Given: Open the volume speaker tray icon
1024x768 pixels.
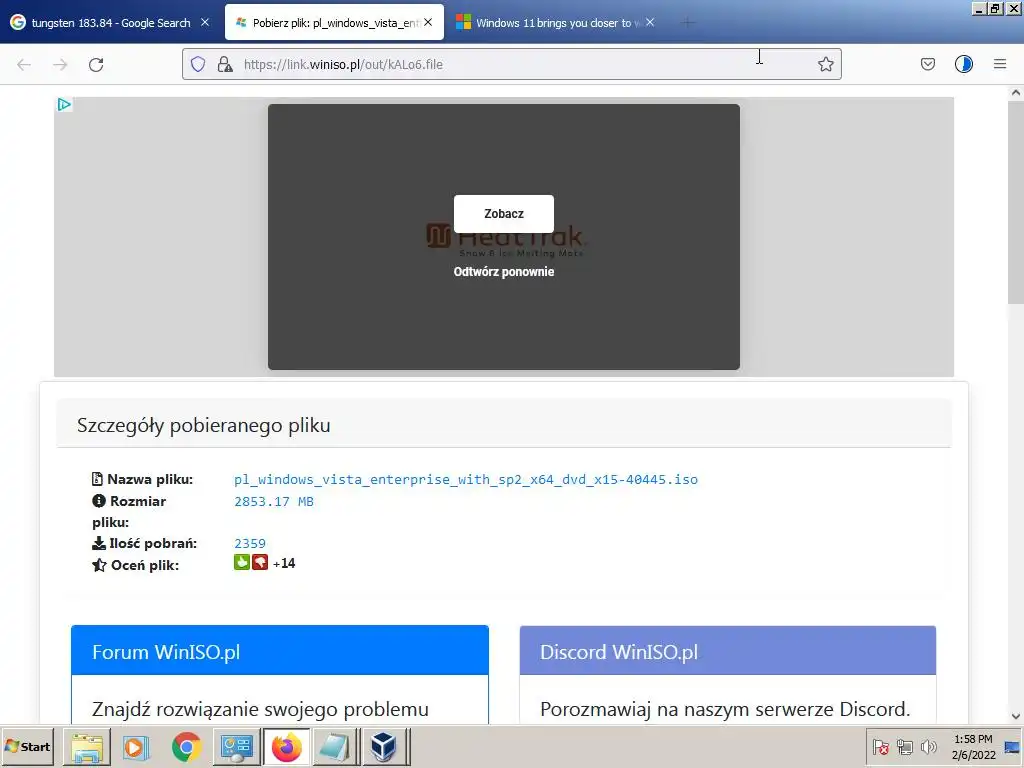Looking at the screenshot, I should 928,747.
